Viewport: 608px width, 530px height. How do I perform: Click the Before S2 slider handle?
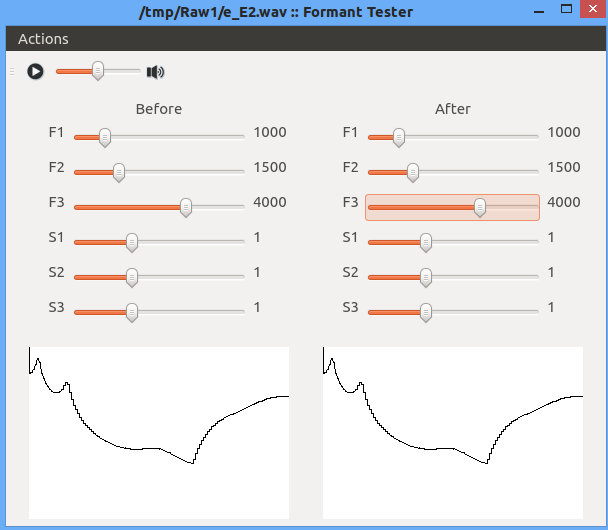(132, 278)
